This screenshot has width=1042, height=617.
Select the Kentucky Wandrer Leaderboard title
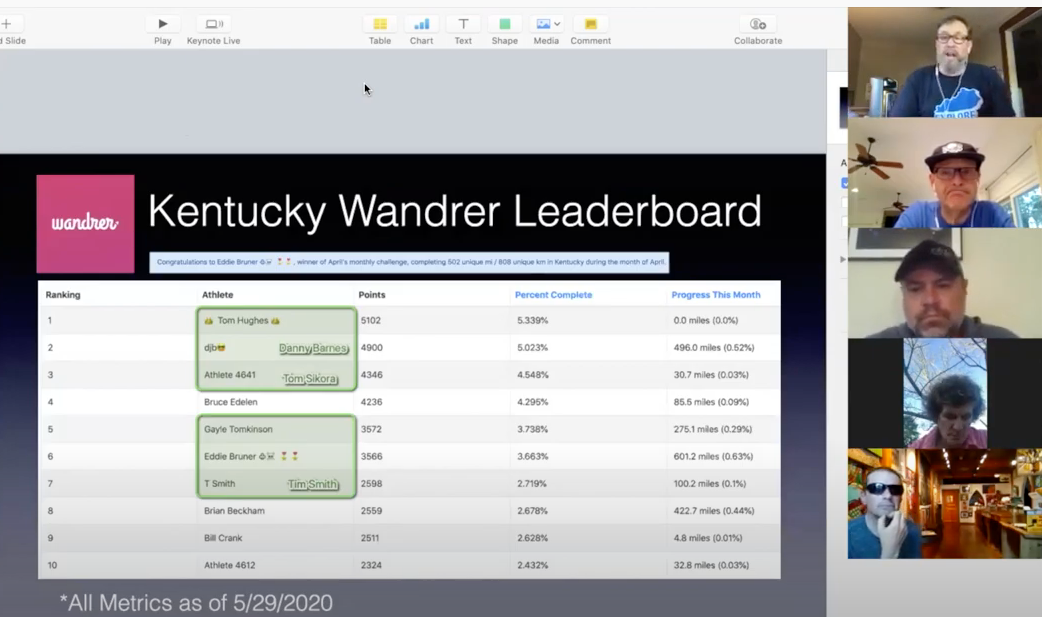click(455, 211)
